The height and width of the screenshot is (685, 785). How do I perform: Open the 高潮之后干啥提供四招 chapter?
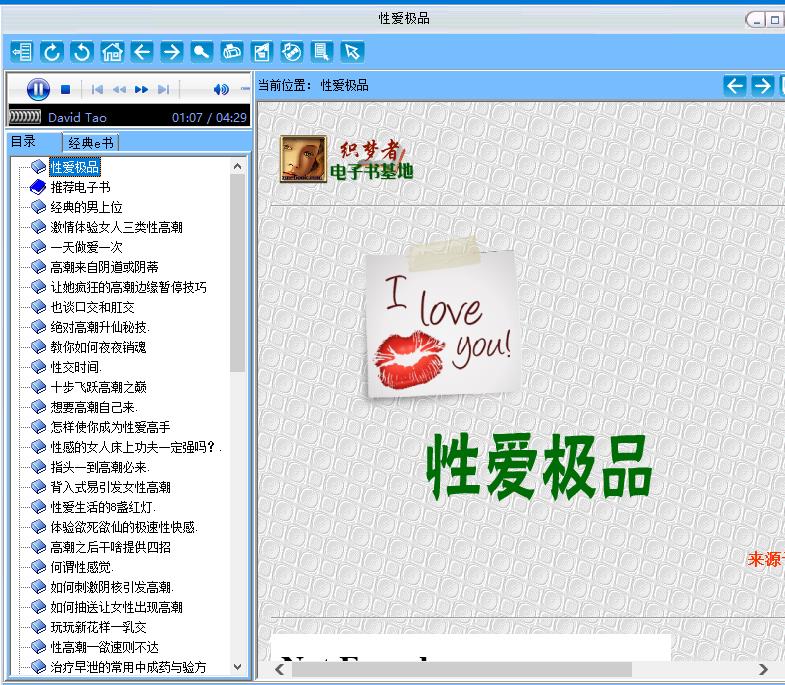tap(110, 547)
